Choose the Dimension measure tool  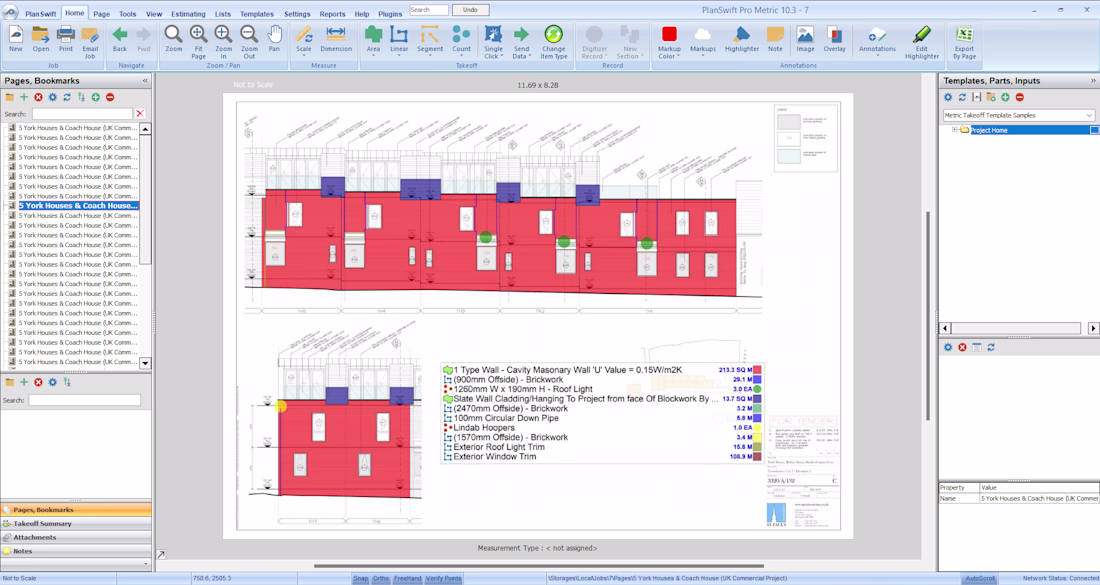click(336, 38)
